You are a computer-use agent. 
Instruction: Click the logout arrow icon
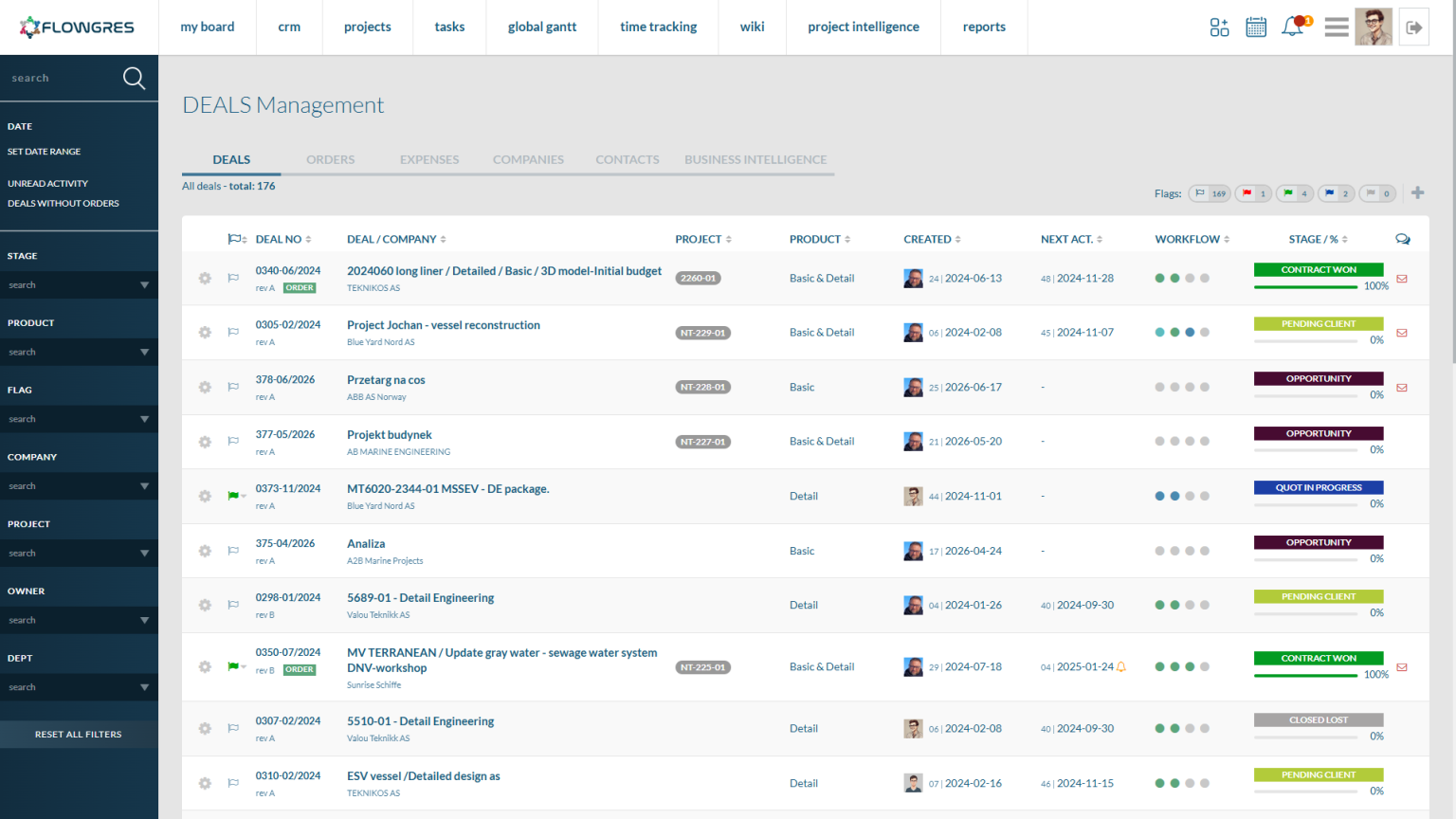(1414, 27)
